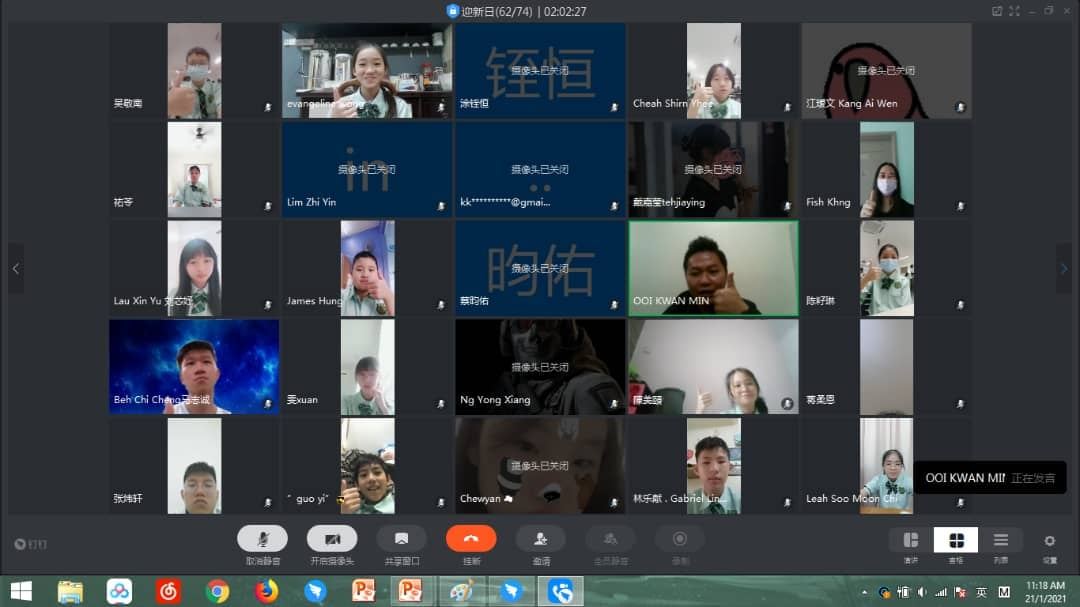1080x607 pixels.
Task: Open Google Chrome from taskbar
Action: 217,591
